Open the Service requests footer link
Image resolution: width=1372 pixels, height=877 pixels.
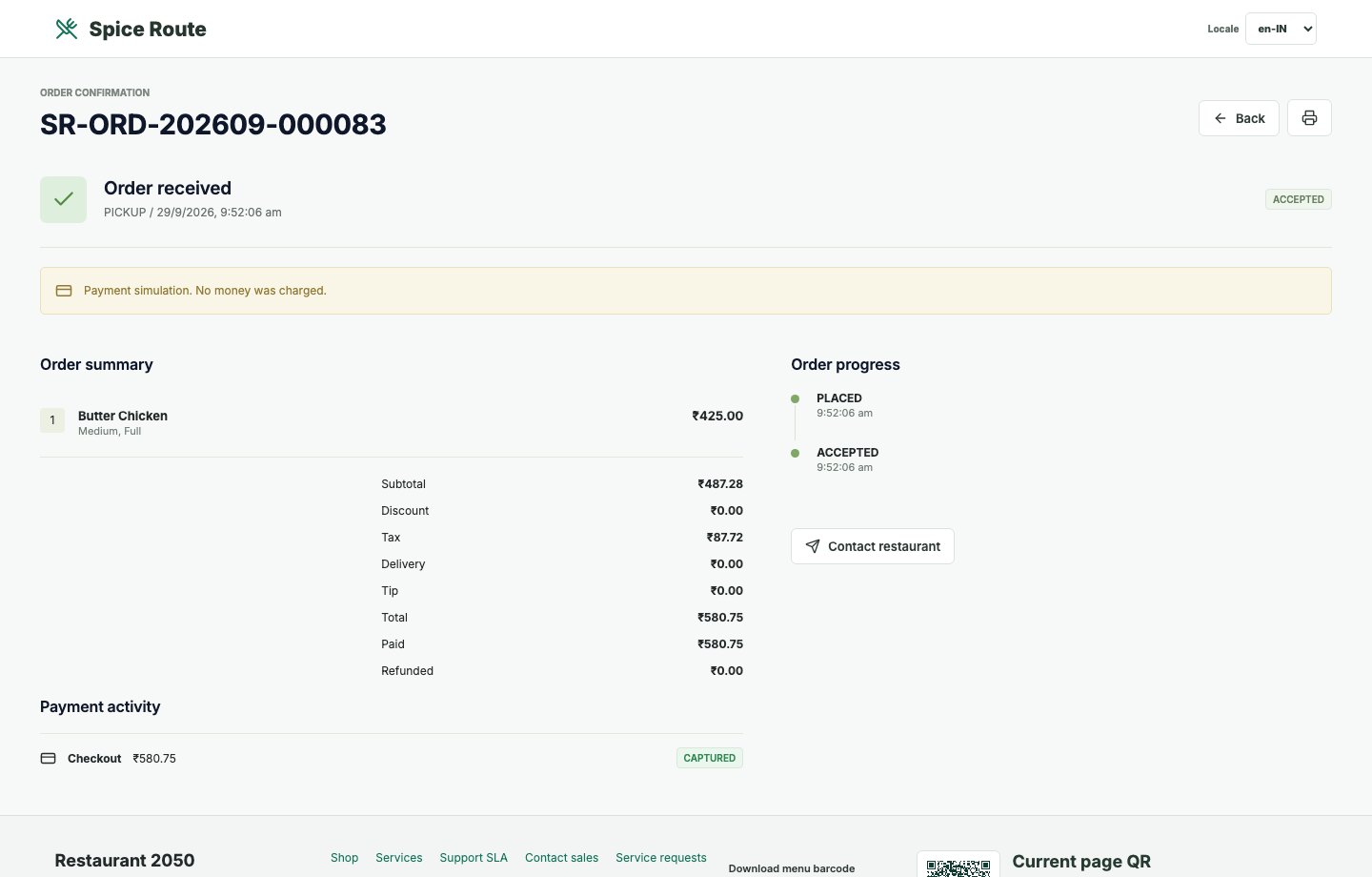point(661,858)
